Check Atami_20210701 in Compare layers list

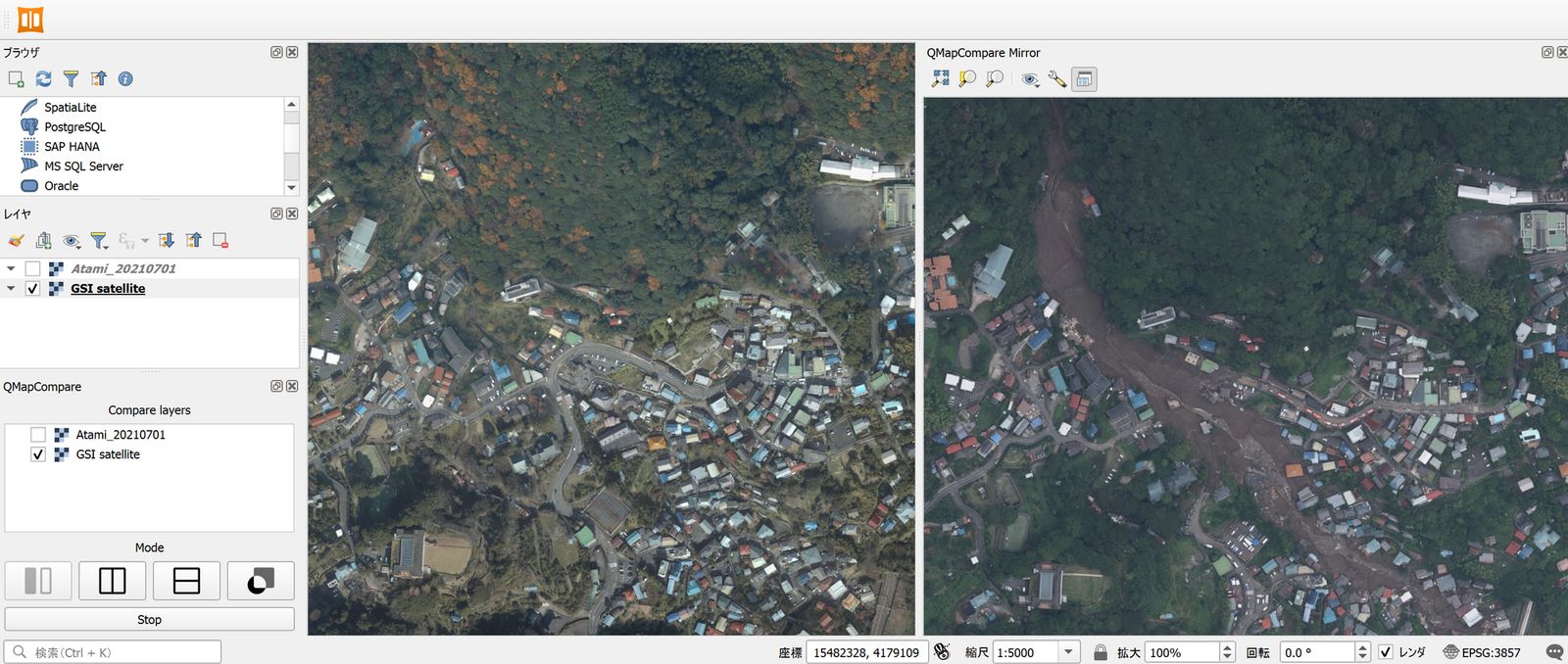point(38,435)
